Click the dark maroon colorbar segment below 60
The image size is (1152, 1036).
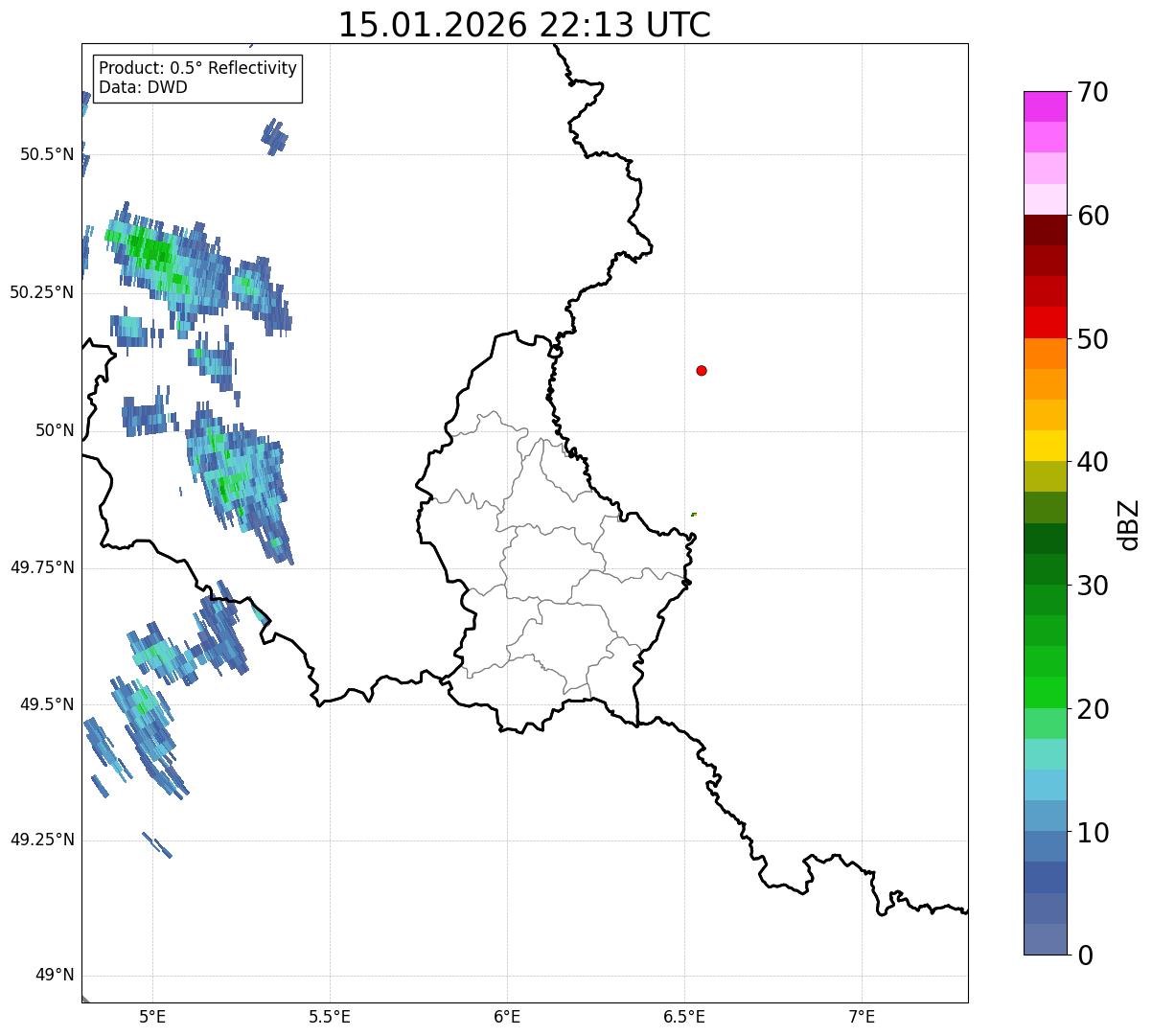click(x=1045, y=230)
